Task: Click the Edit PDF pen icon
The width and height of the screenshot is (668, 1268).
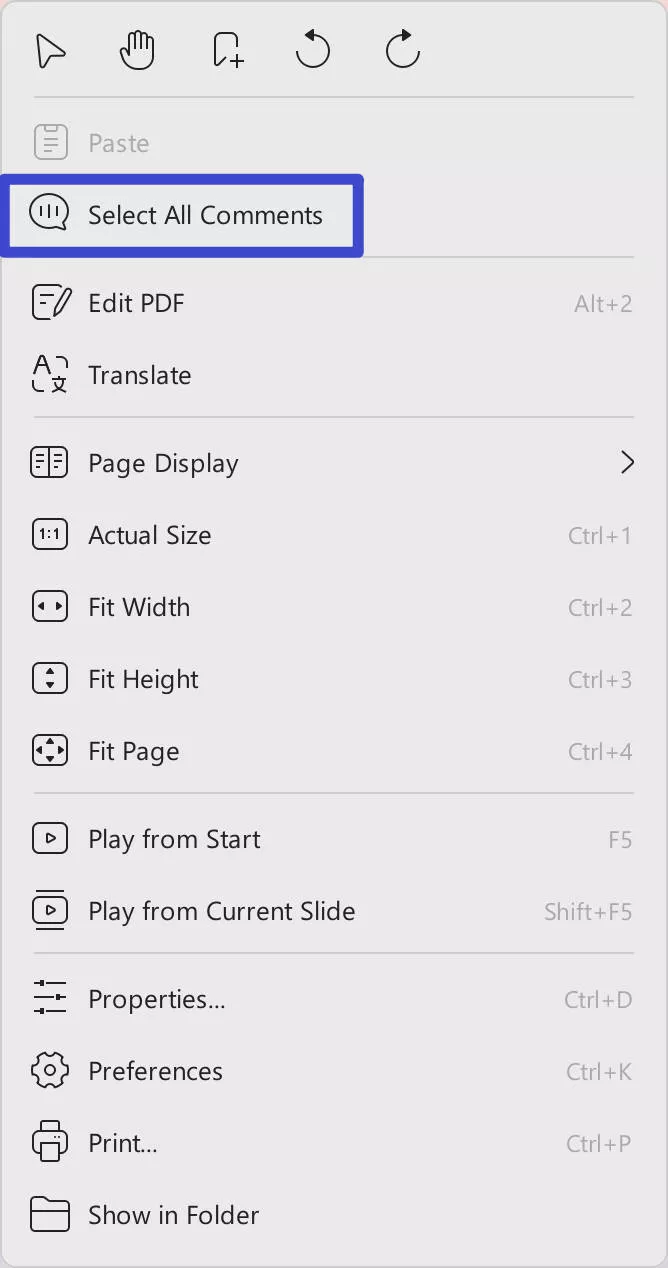Action: coord(49,302)
